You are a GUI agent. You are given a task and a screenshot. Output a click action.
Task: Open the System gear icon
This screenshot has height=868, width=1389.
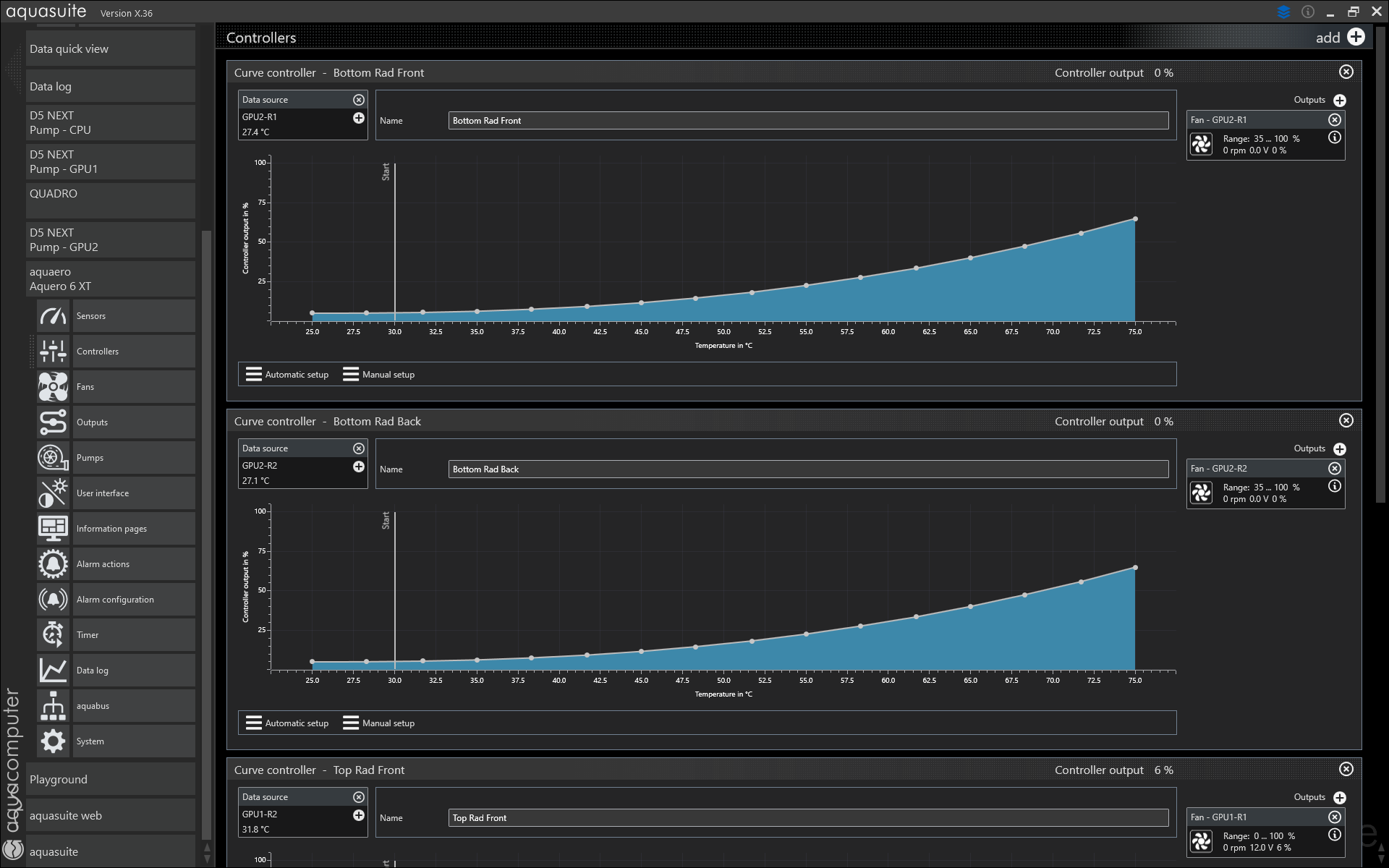pos(53,741)
